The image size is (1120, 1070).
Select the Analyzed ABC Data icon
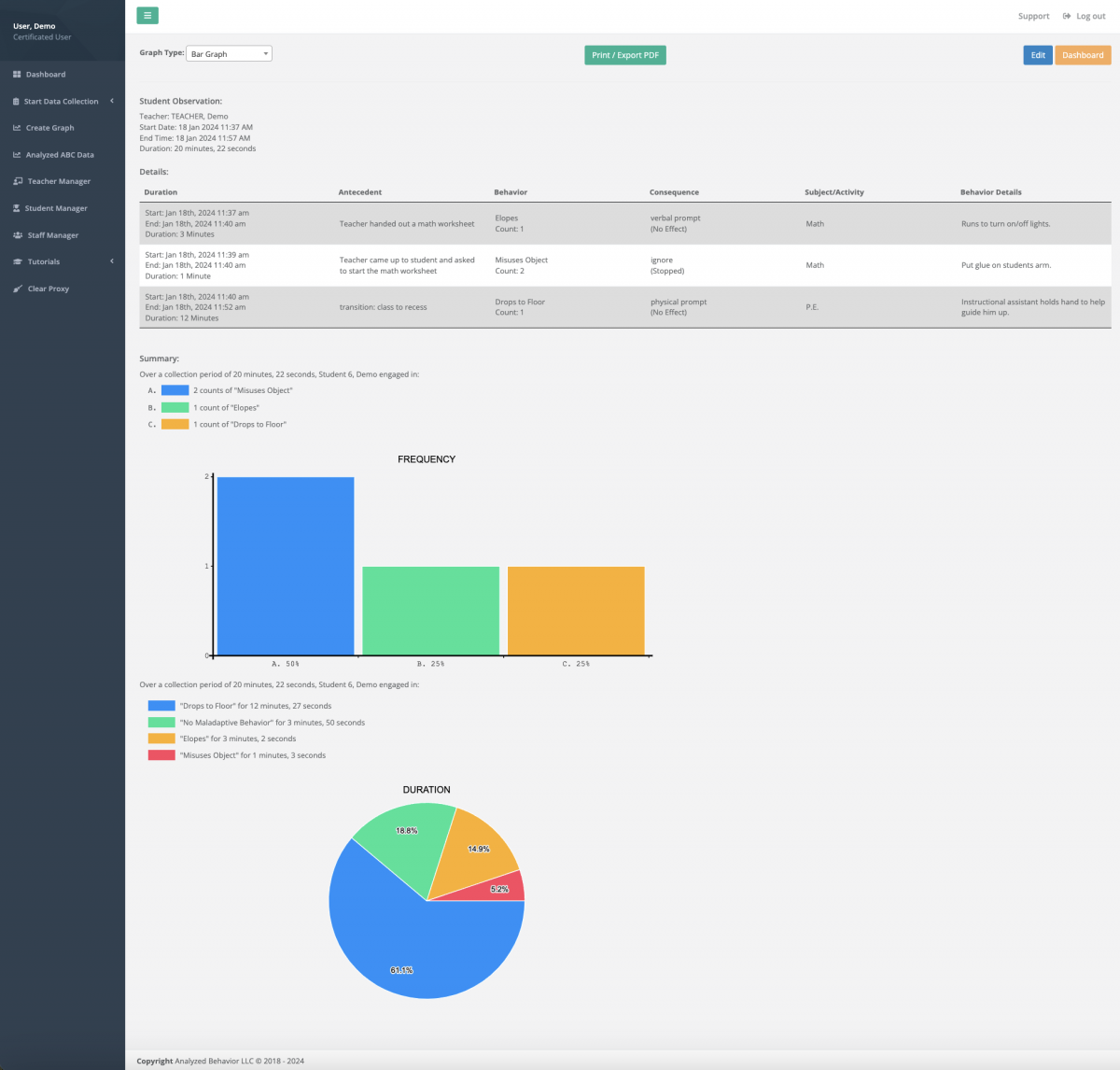(x=17, y=154)
